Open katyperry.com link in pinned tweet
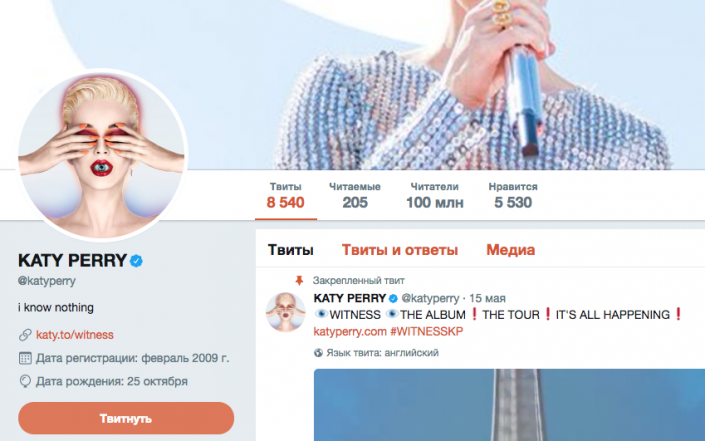Image resolution: width=705 pixels, height=441 pixels. pyautogui.click(x=347, y=331)
